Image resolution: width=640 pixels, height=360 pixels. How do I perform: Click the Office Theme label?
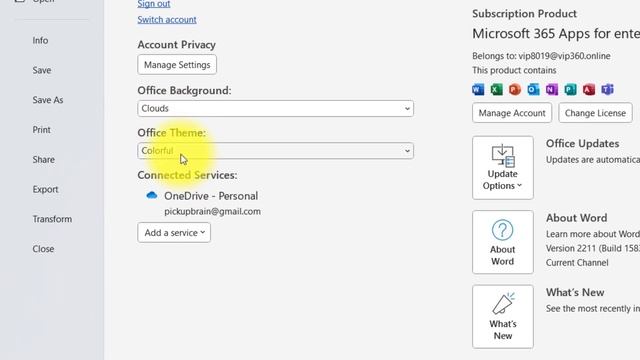[171, 133]
